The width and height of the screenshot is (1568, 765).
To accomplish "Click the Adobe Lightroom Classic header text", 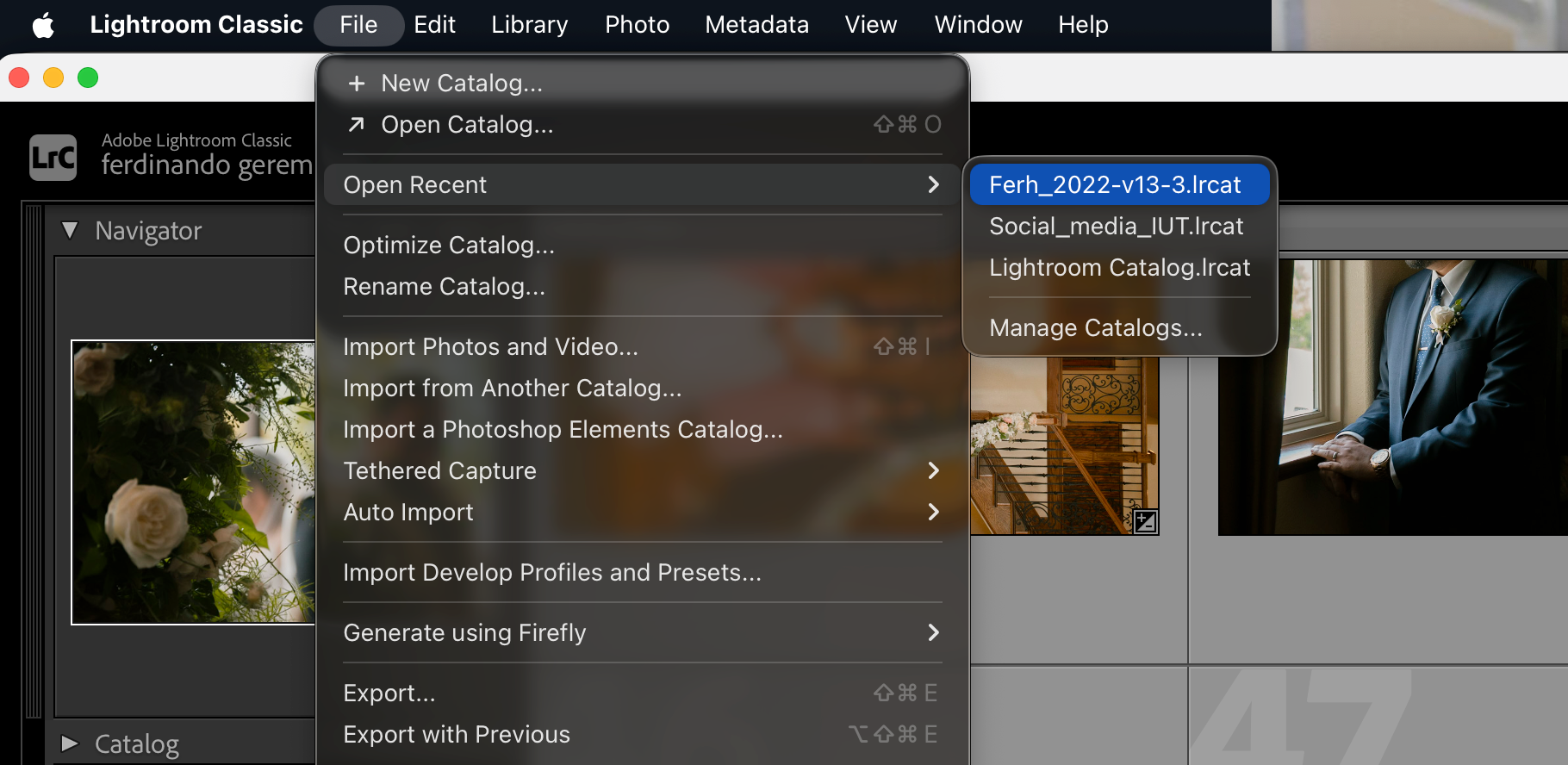I will tap(196, 140).
